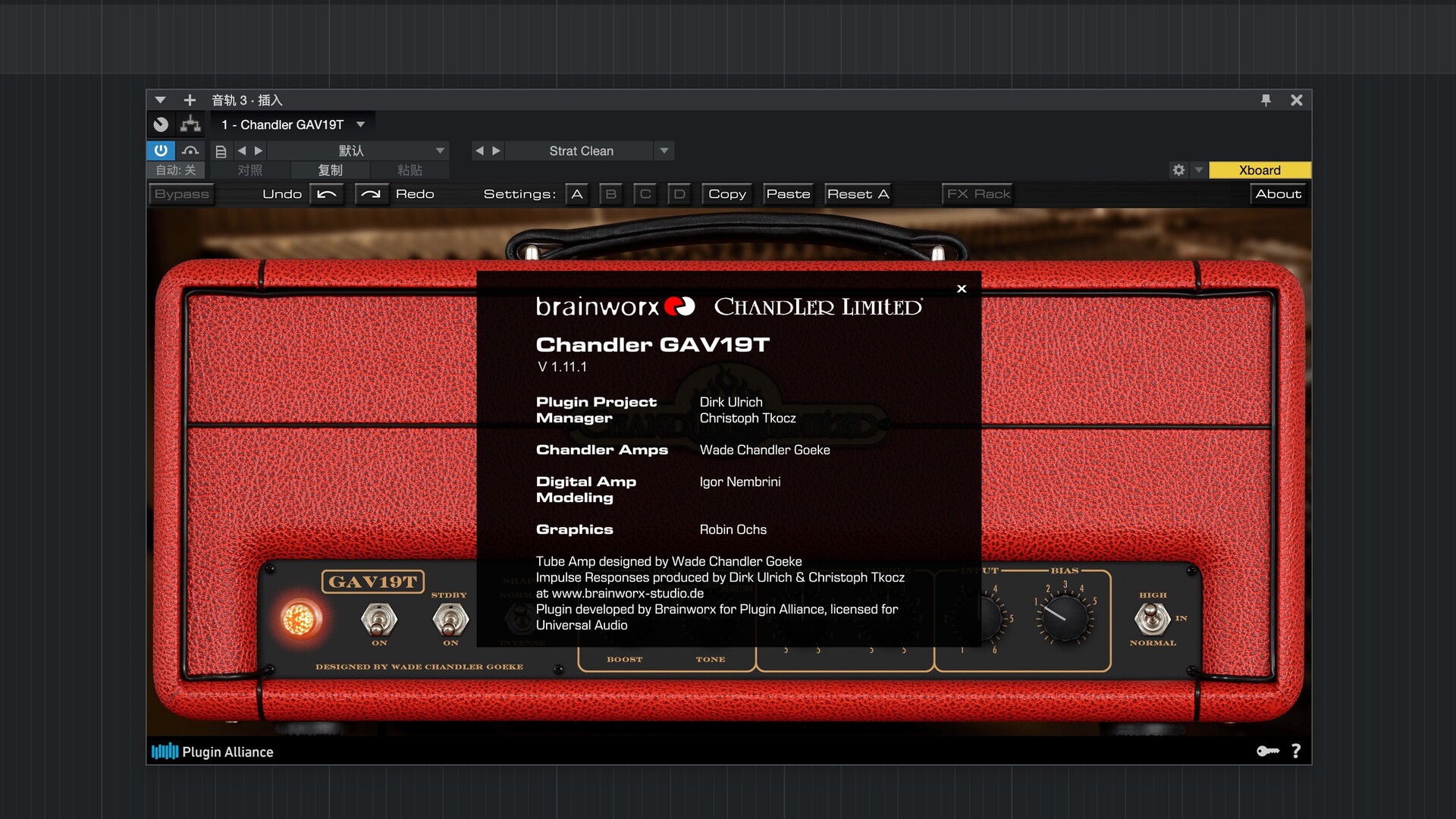Click the version text V 1.11.1
1456x819 pixels.
[x=562, y=367]
